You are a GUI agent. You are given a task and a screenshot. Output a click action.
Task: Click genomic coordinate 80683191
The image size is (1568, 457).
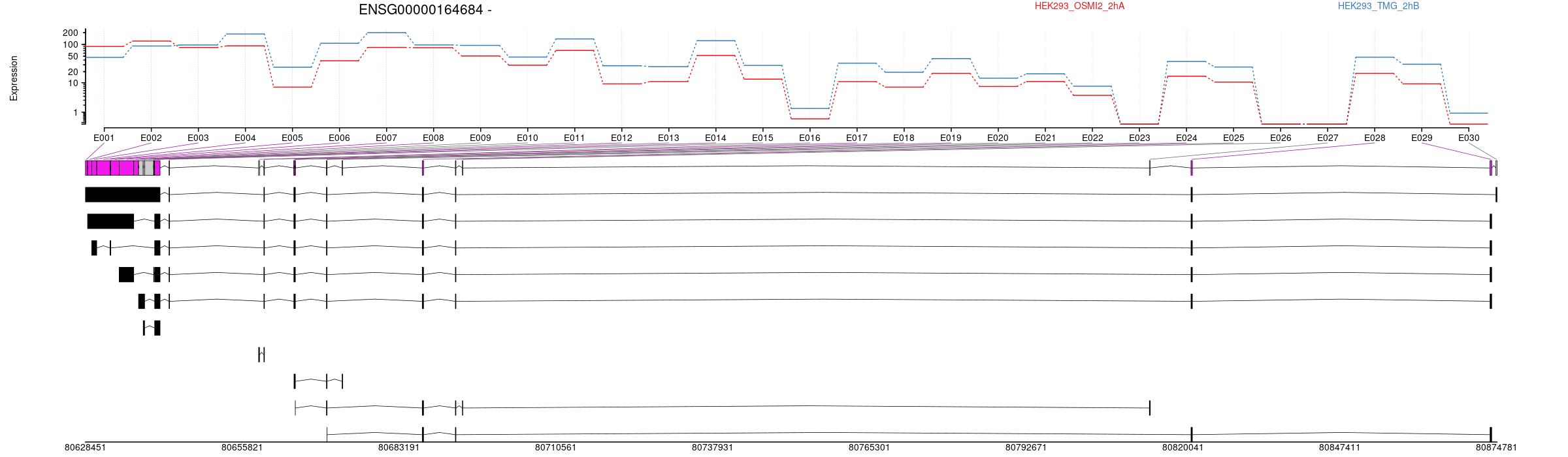[399, 448]
